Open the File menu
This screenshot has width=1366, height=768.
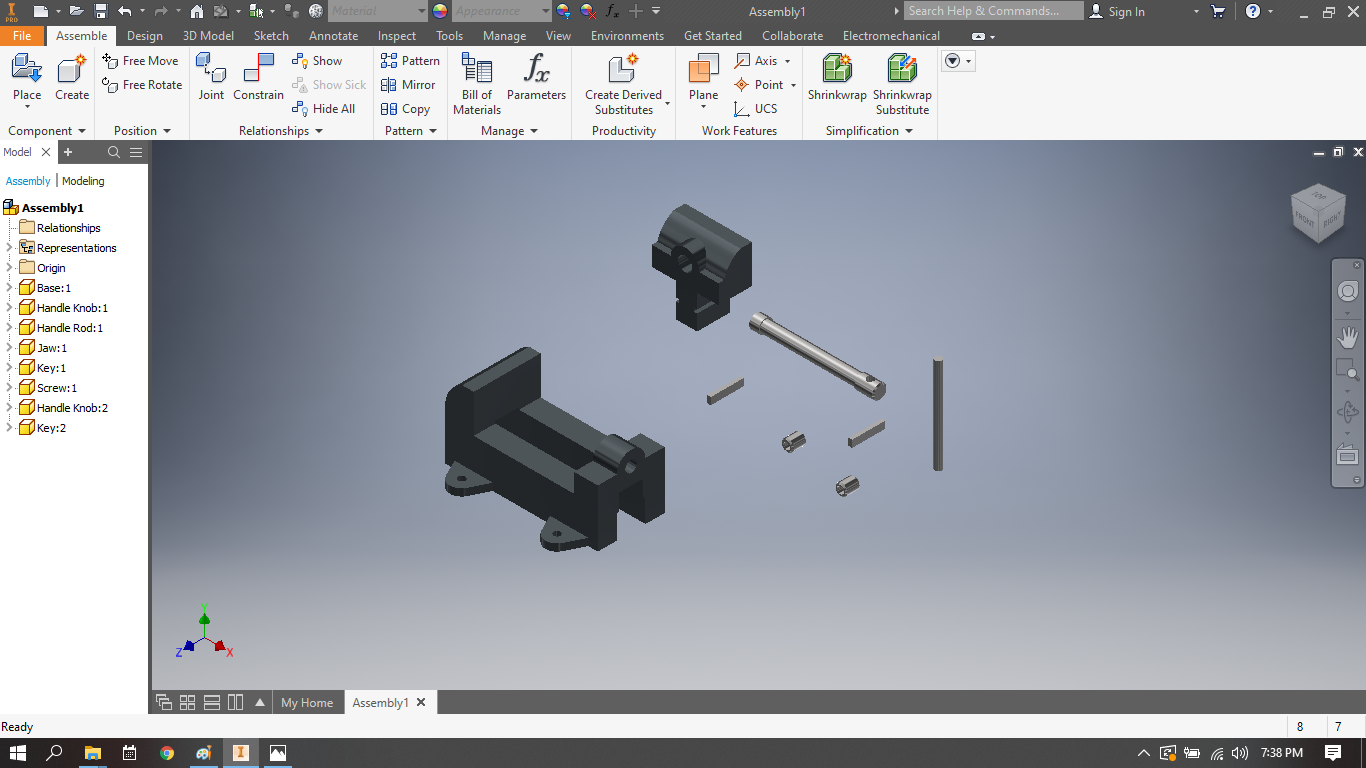pos(22,35)
